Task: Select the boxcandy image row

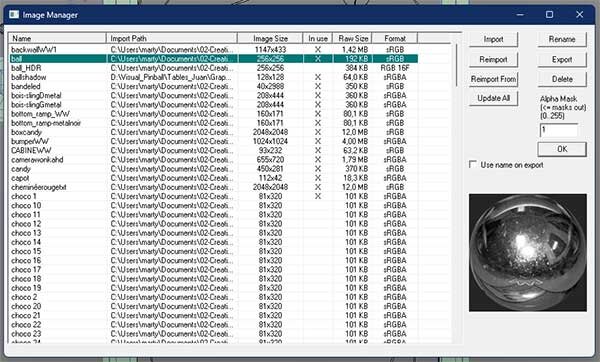Action: pos(213,132)
